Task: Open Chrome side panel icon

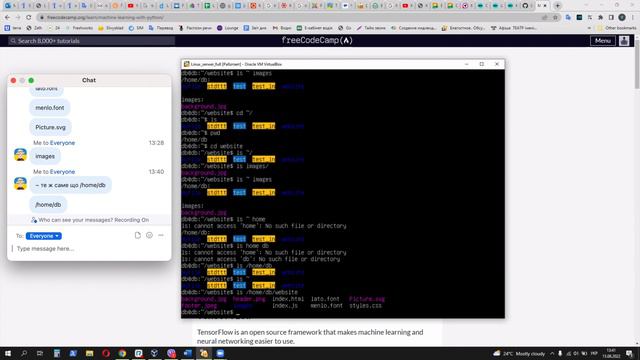Action: tap(611, 18)
